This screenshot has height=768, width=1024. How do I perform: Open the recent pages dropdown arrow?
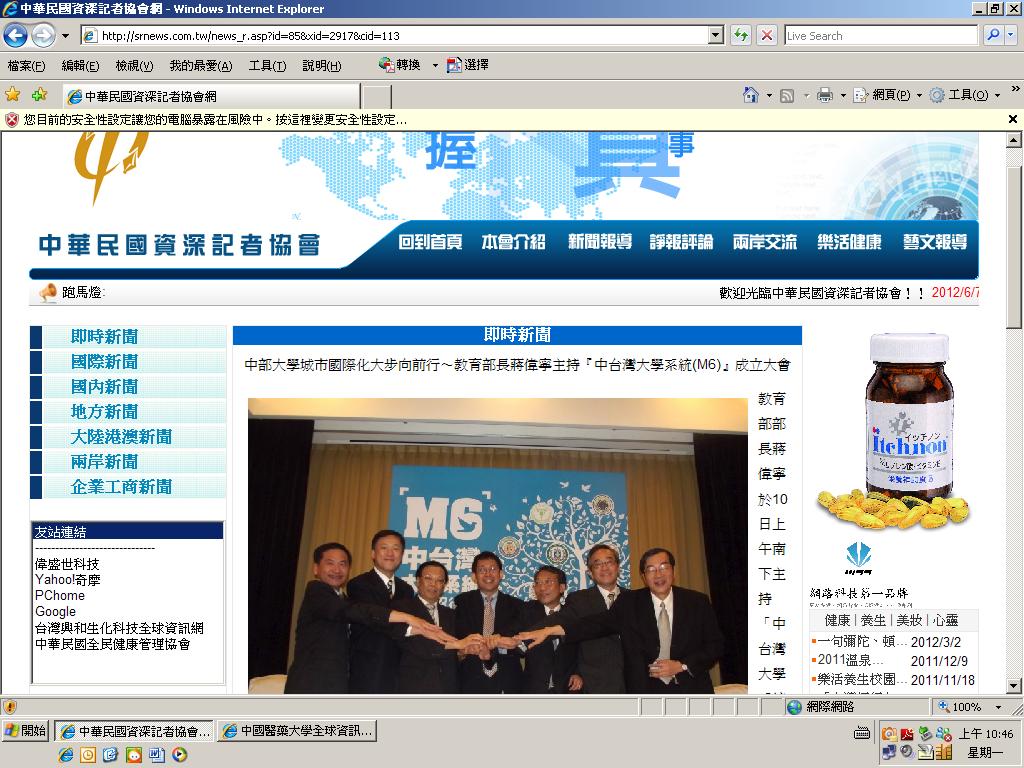pyautogui.click(x=65, y=36)
